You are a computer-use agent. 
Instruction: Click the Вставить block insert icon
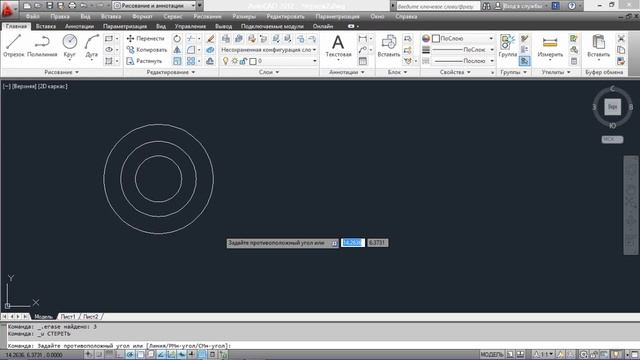pos(389,46)
